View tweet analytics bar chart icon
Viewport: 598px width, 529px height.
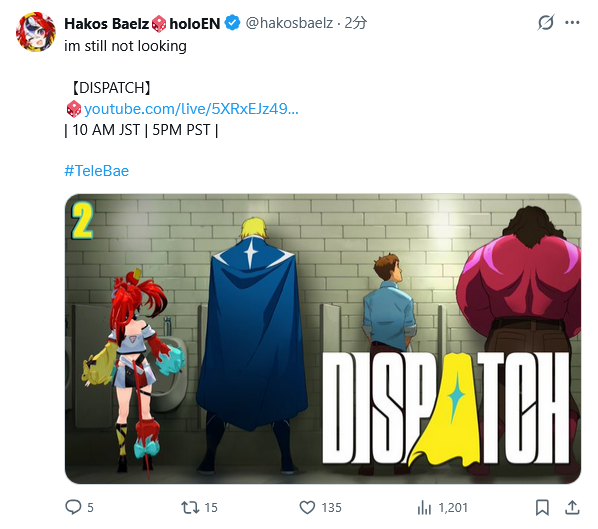424,508
